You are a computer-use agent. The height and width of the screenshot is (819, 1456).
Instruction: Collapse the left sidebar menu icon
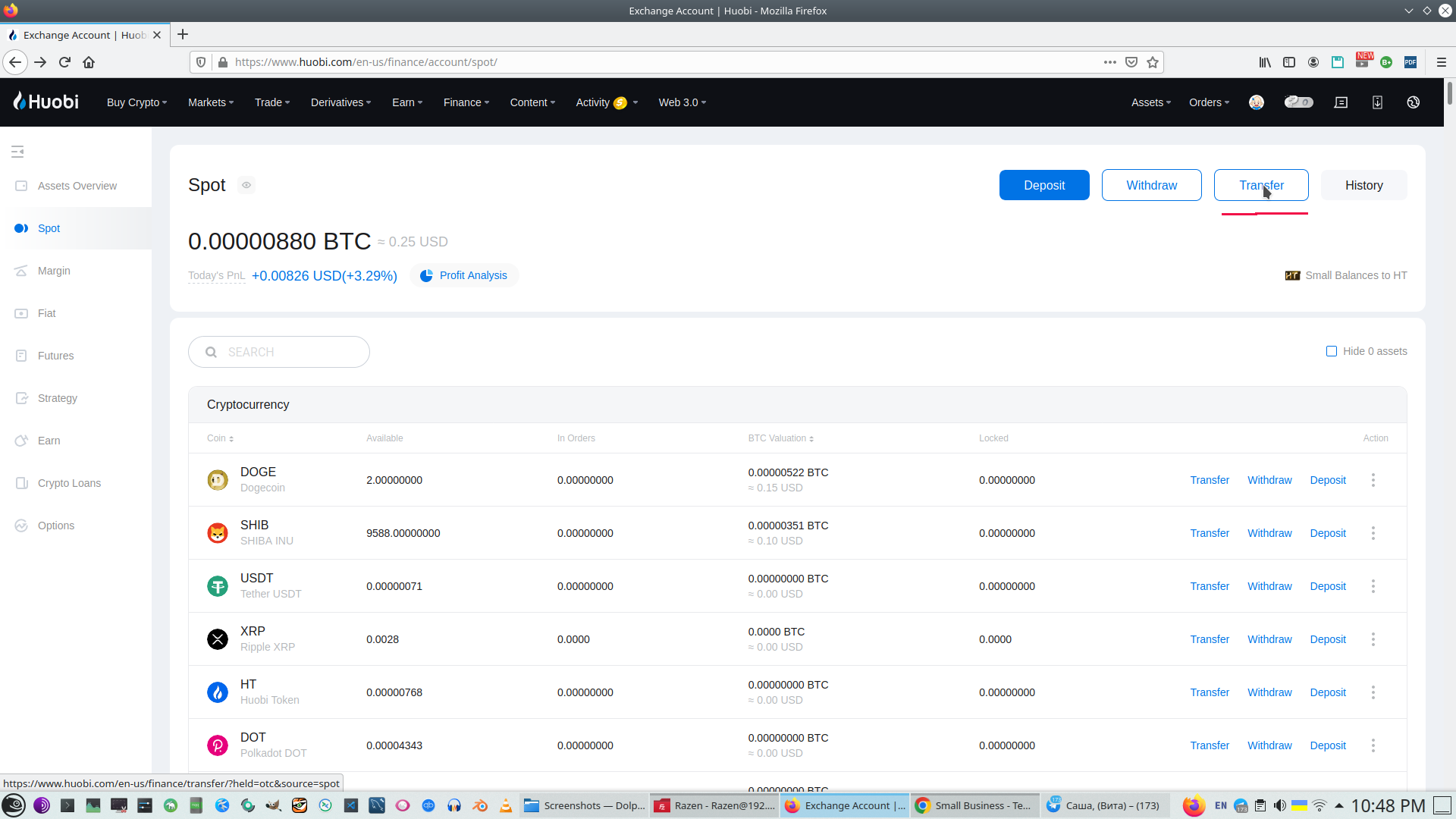[x=17, y=152]
